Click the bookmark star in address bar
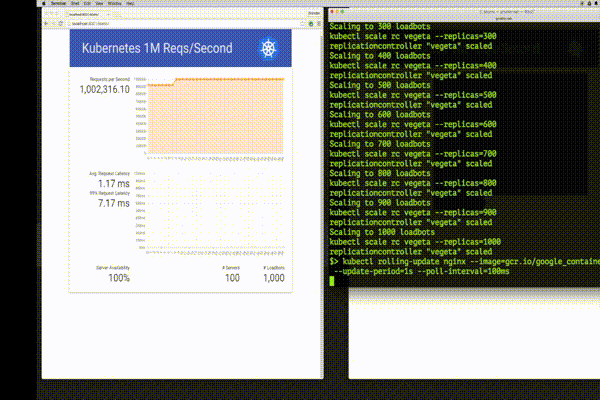The height and width of the screenshot is (400, 600). (303, 24)
